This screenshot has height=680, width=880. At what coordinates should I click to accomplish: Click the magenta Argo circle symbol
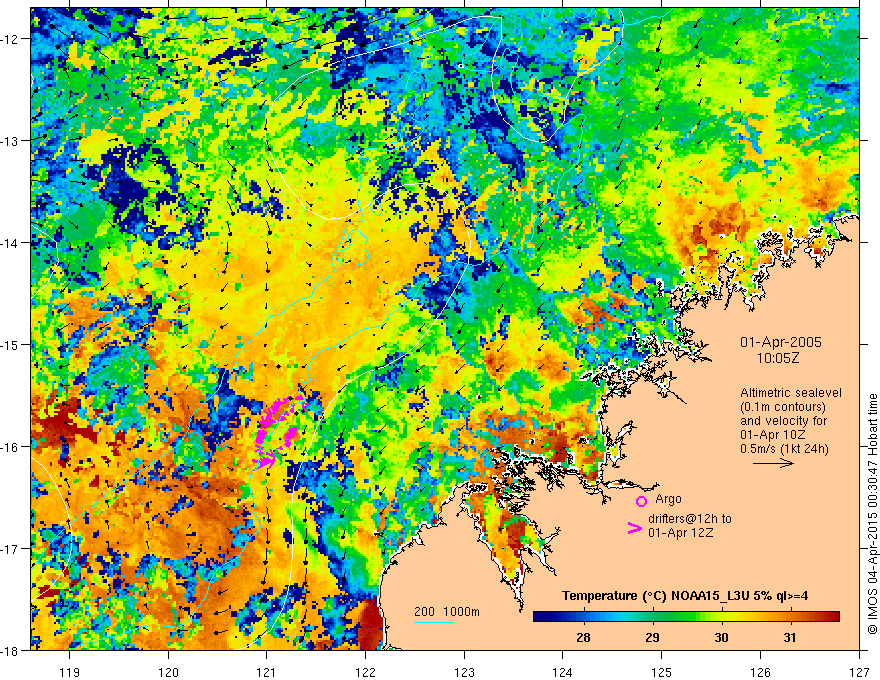click(641, 501)
